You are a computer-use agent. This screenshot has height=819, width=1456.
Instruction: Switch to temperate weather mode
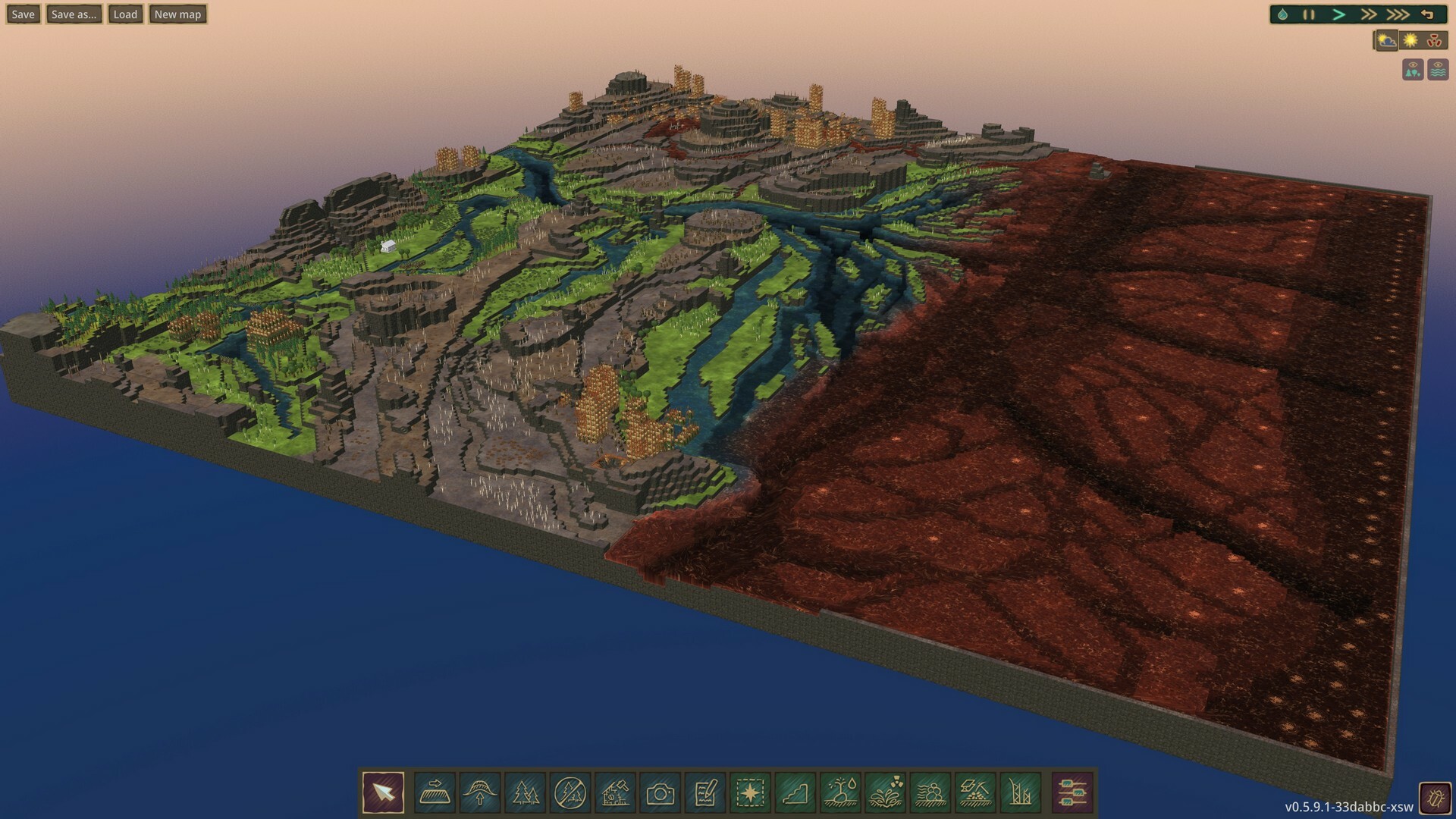point(1386,40)
